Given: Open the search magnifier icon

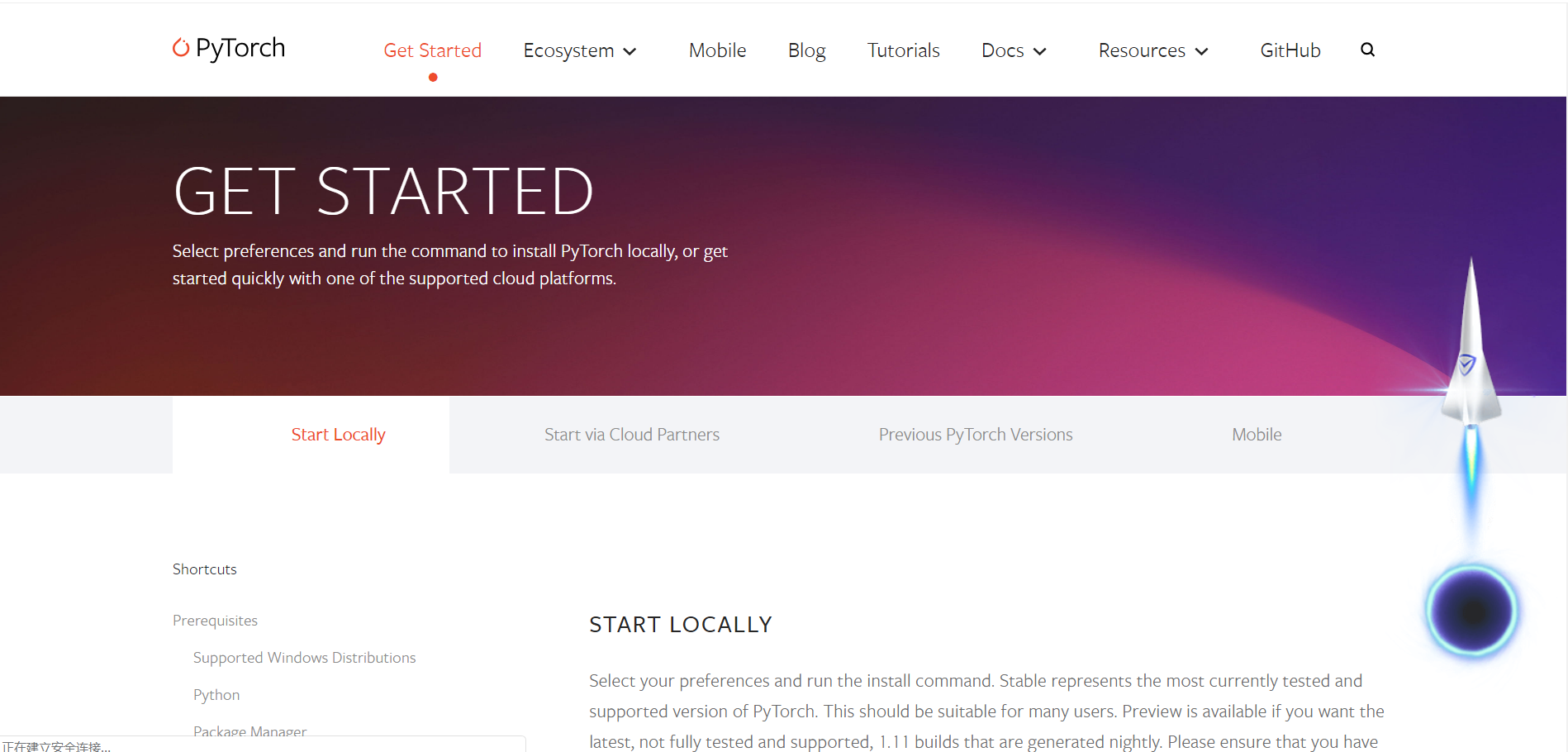Looking at the screenshot, I should click(1367, 50).
